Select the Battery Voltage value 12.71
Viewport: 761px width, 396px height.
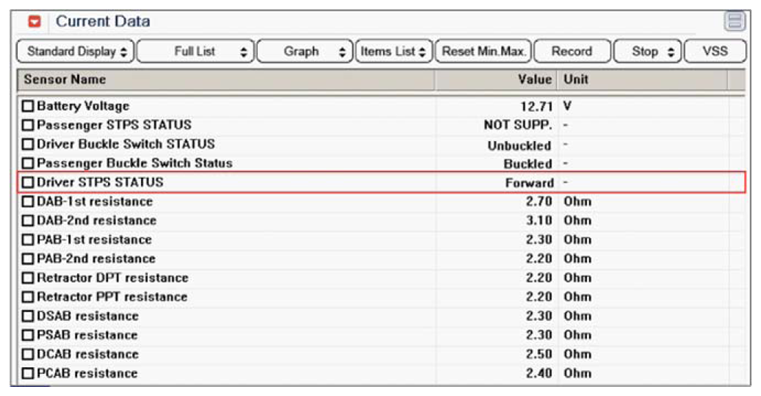pos(536,106)
